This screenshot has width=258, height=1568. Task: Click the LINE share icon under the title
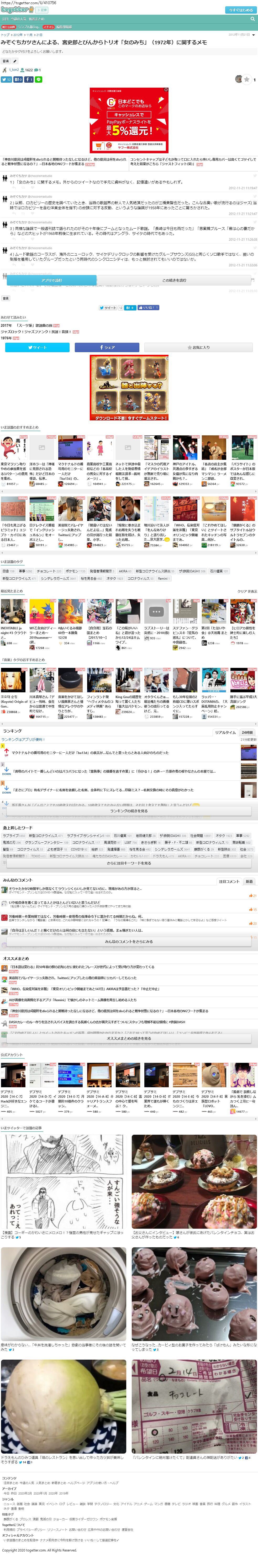click(x=39, y=79)
